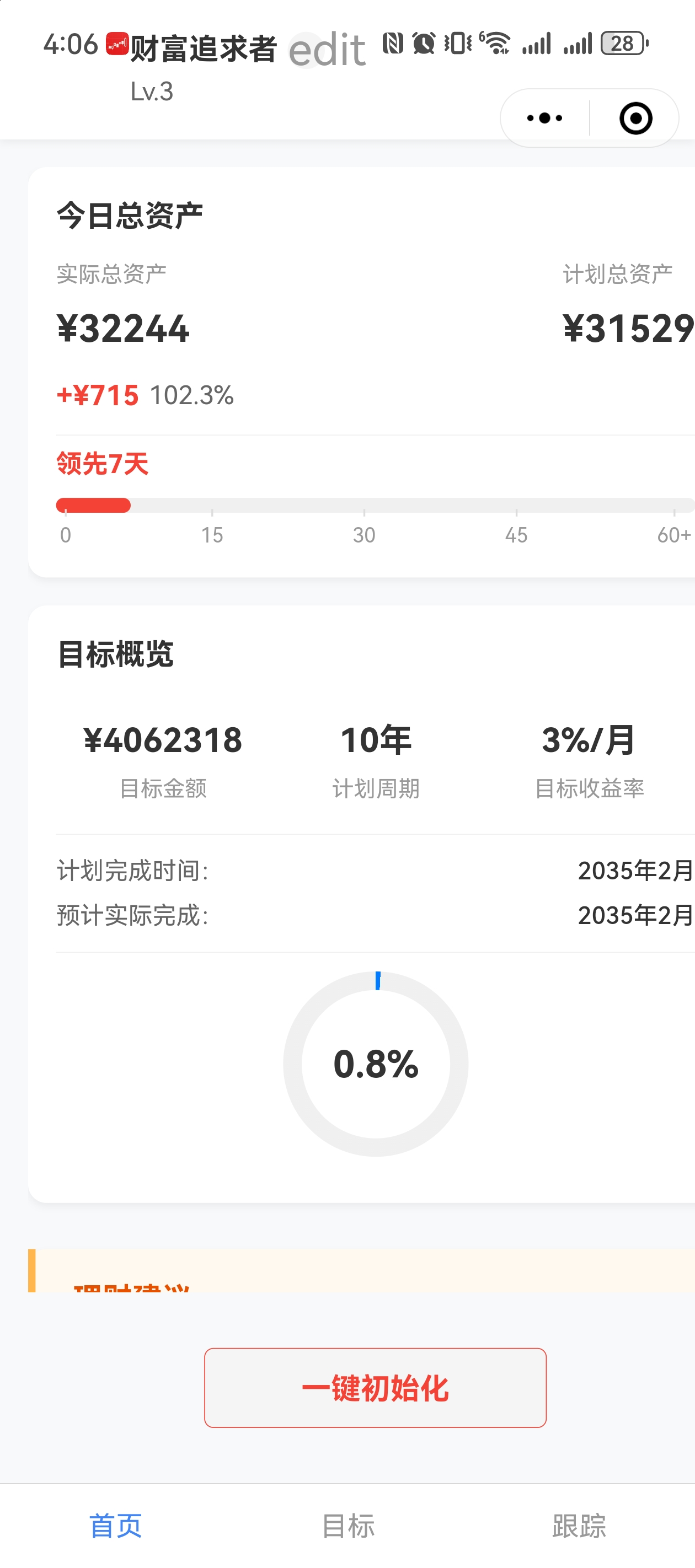695x1568 pixels.
Task: Tap the 一键初始化 button
Action: (375, 1388)
